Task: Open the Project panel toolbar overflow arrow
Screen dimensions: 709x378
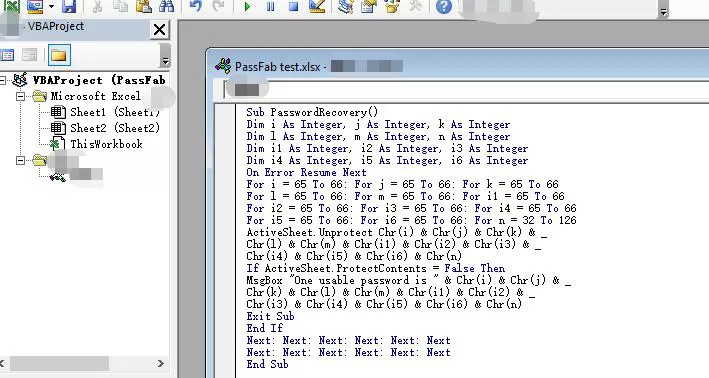Action: coord(165,61)
